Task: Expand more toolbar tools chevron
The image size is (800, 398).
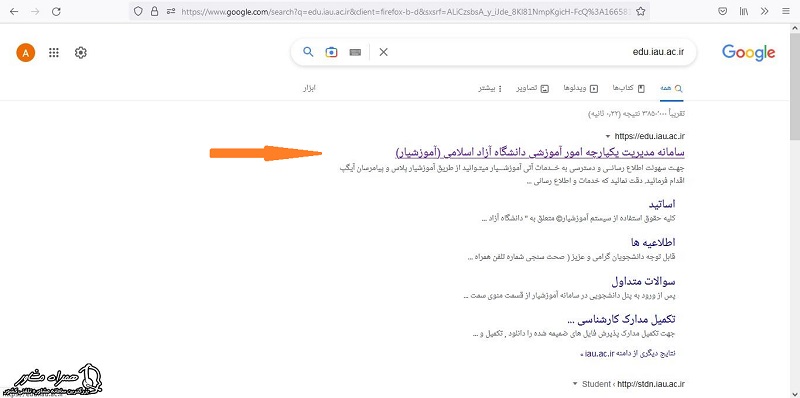Action: (x=764, y=11)
